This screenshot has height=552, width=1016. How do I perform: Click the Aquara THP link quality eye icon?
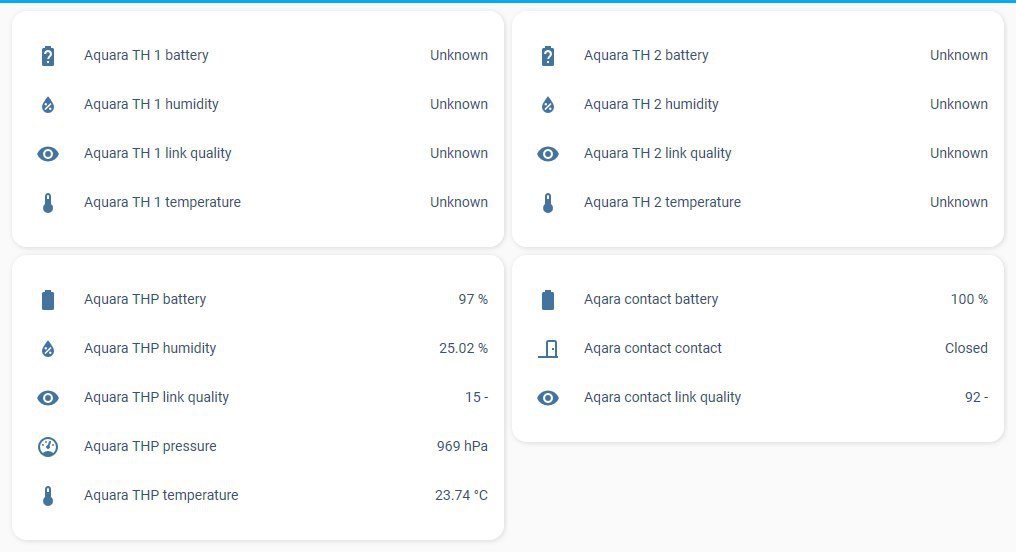pyautogui.click(x=48, y=398)
